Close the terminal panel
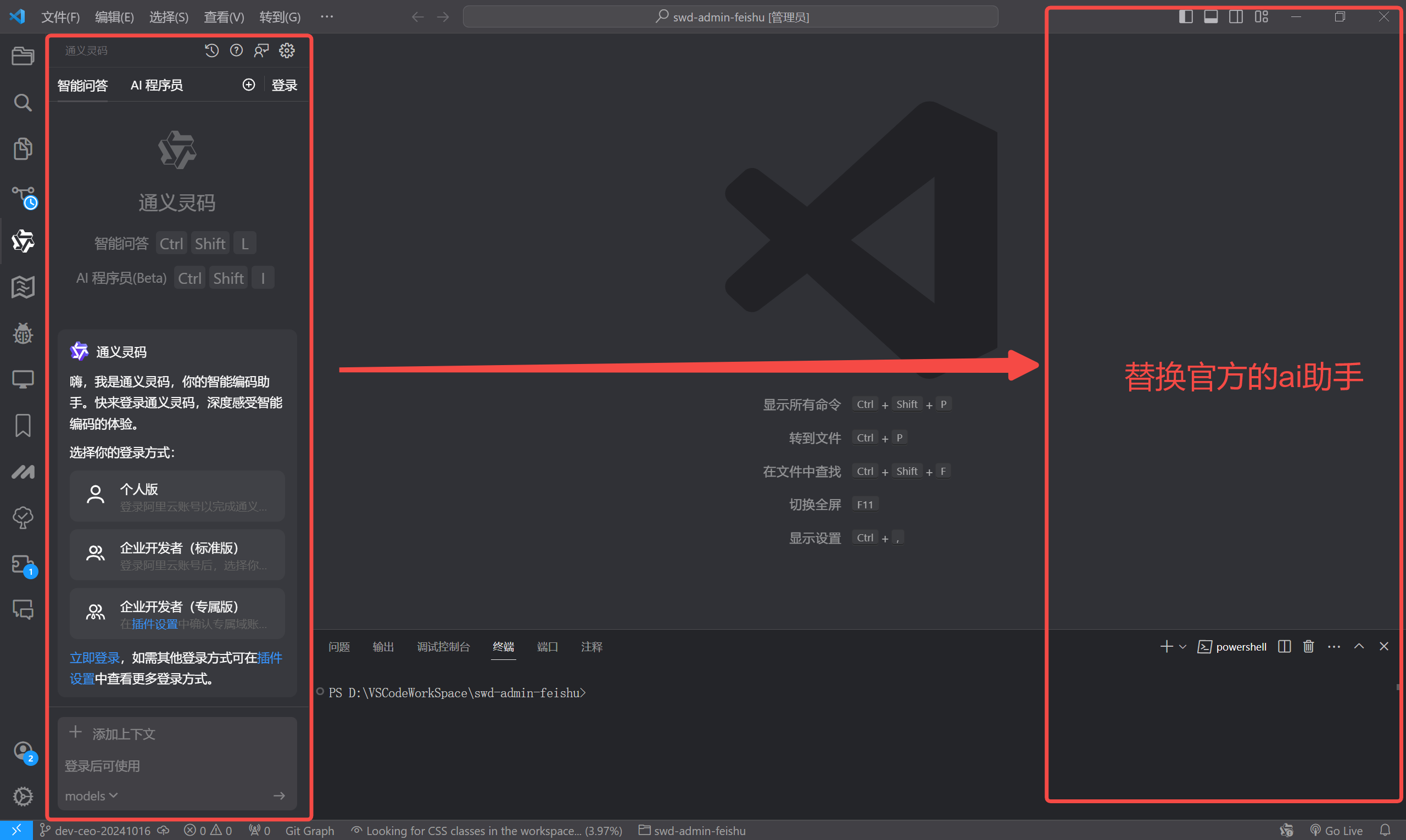This screenshot has width=1406, height=840. [1384, 646]
